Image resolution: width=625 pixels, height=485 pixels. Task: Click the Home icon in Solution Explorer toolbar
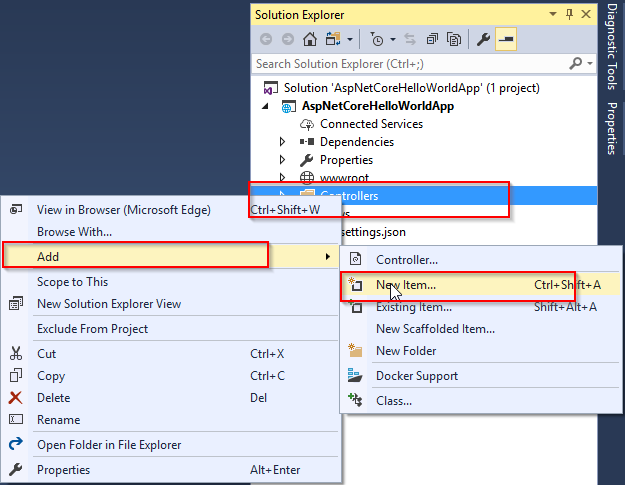coord(310,40)
